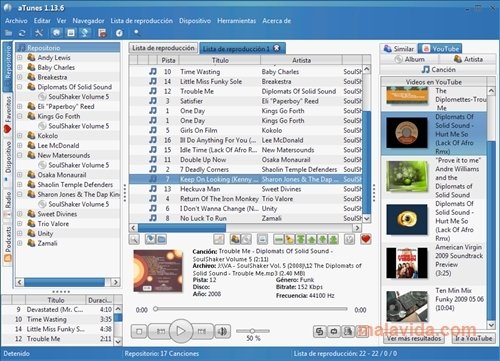Click the clock-like icon beside the heart
The height and width of the screenshot is (361, 500).
pos(349,239)
